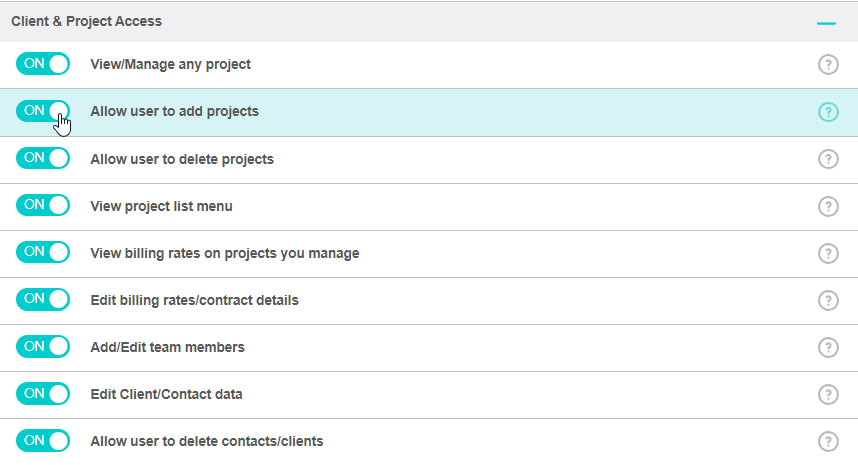Show help for delete contacts/clients permission

[828, 441]
